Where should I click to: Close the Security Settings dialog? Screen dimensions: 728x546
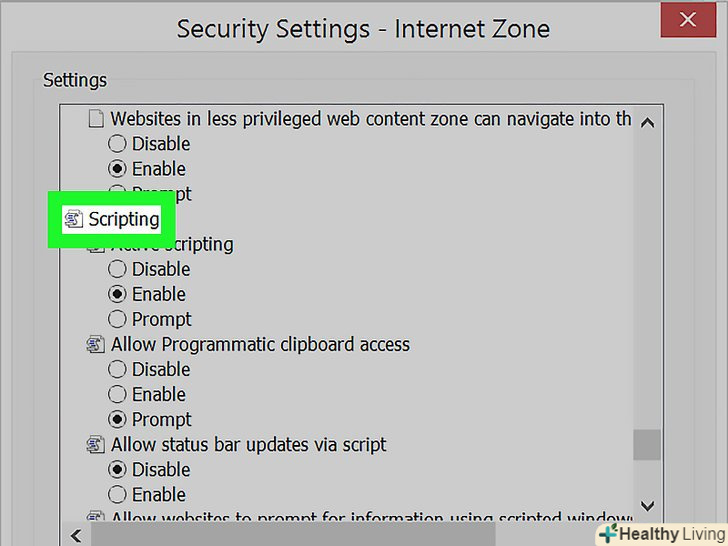[687, 19]
